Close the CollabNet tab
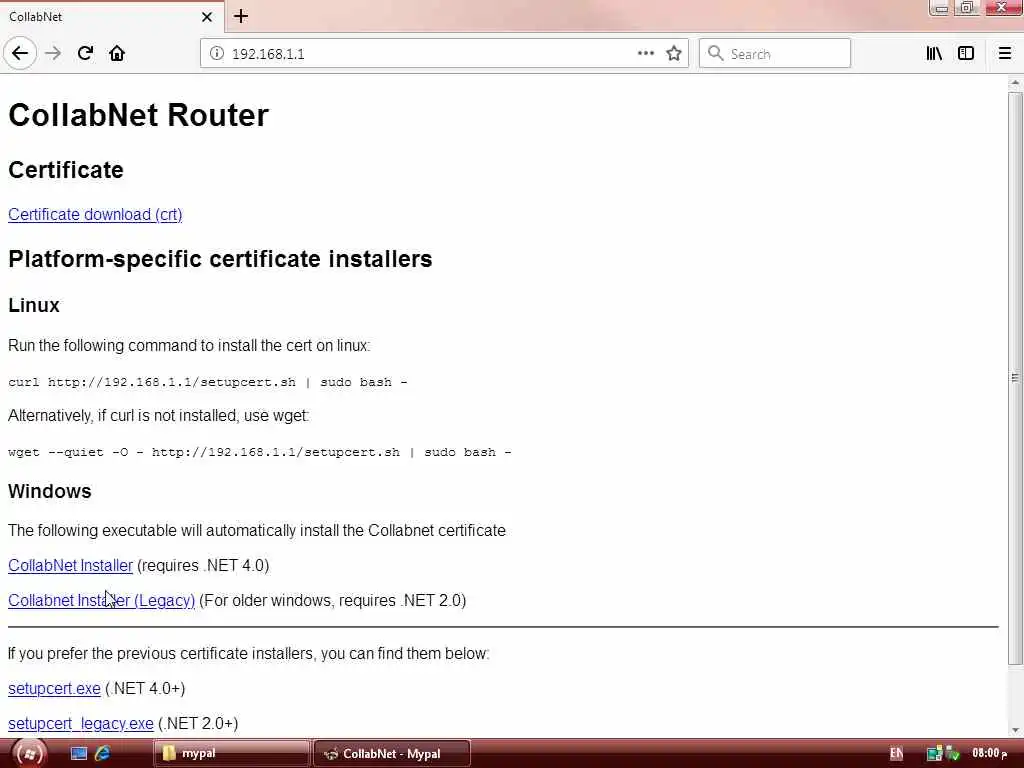 (207, 17)
